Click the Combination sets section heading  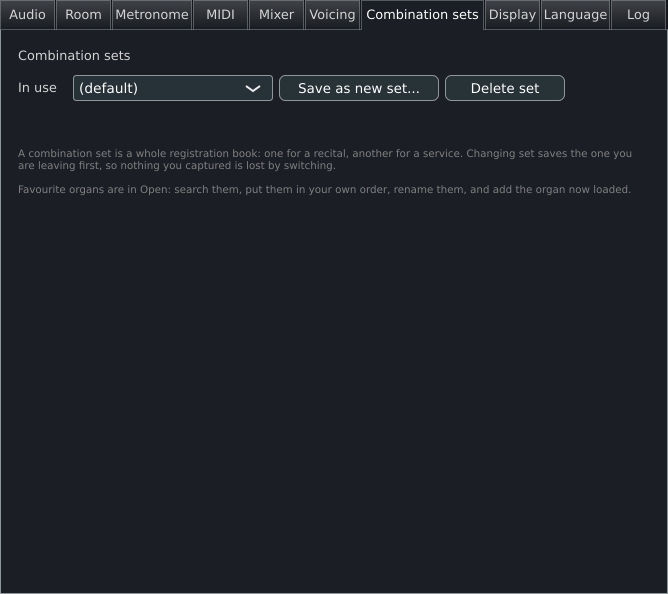point(74,56)
